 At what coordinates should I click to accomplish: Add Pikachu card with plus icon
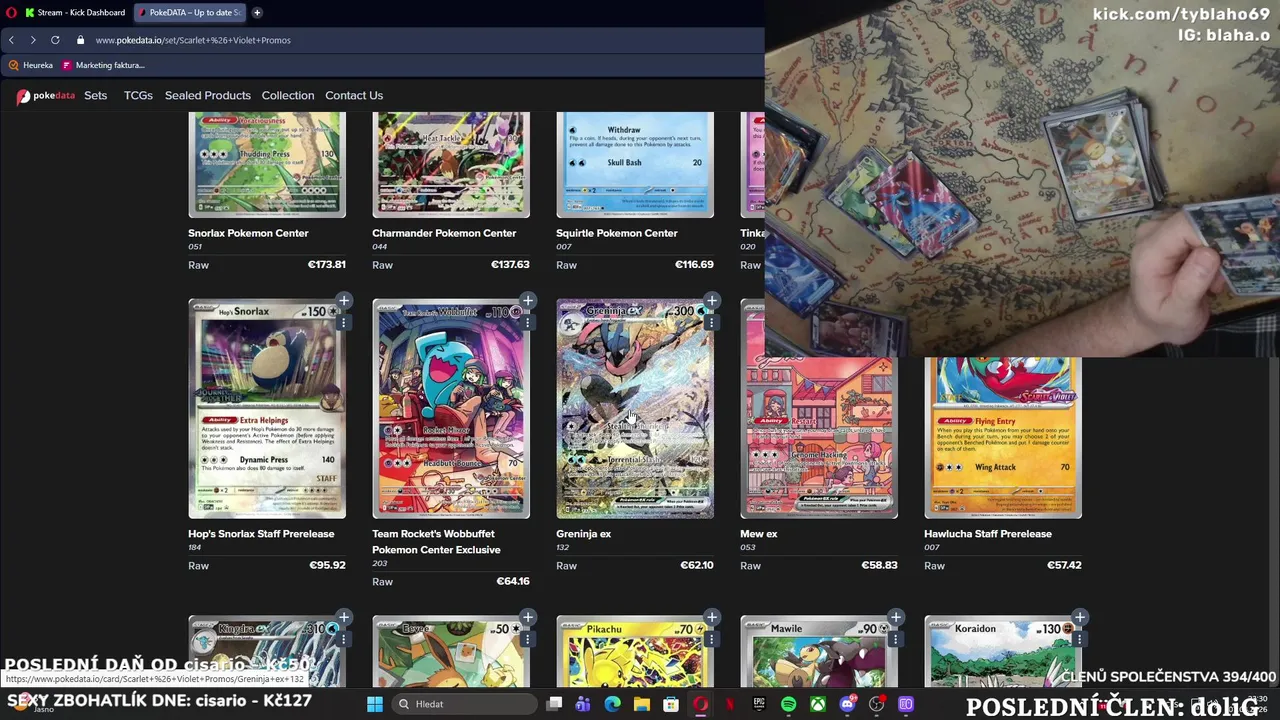(712, 618)
